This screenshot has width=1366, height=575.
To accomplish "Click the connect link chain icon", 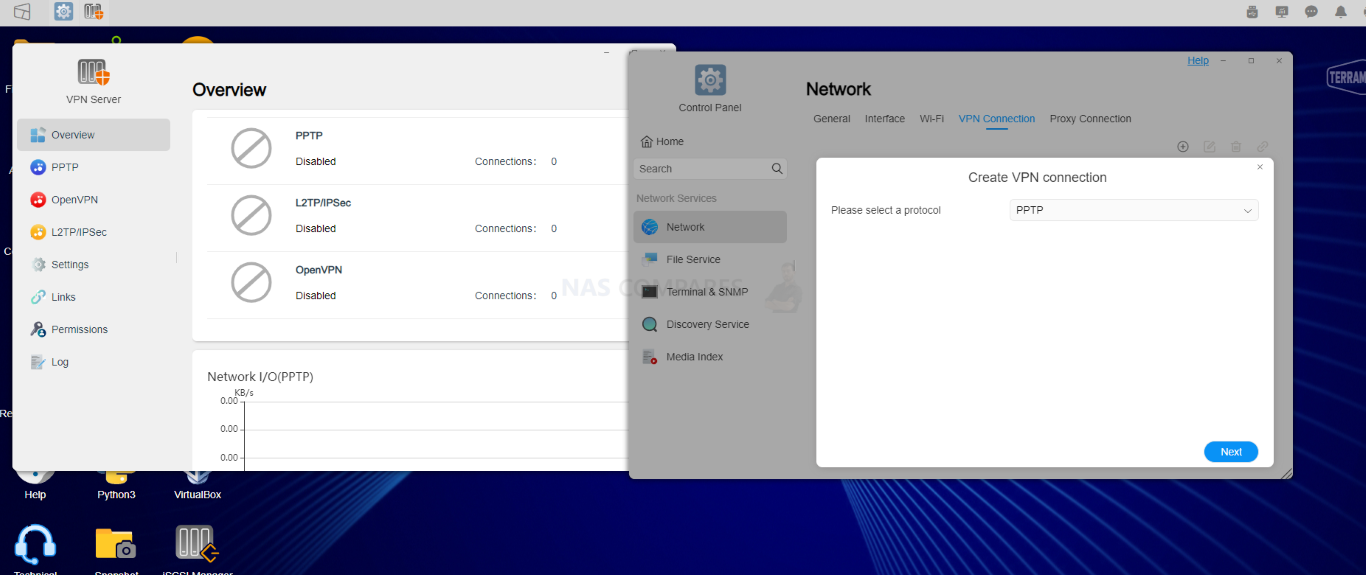I will tap(1263, 147).
